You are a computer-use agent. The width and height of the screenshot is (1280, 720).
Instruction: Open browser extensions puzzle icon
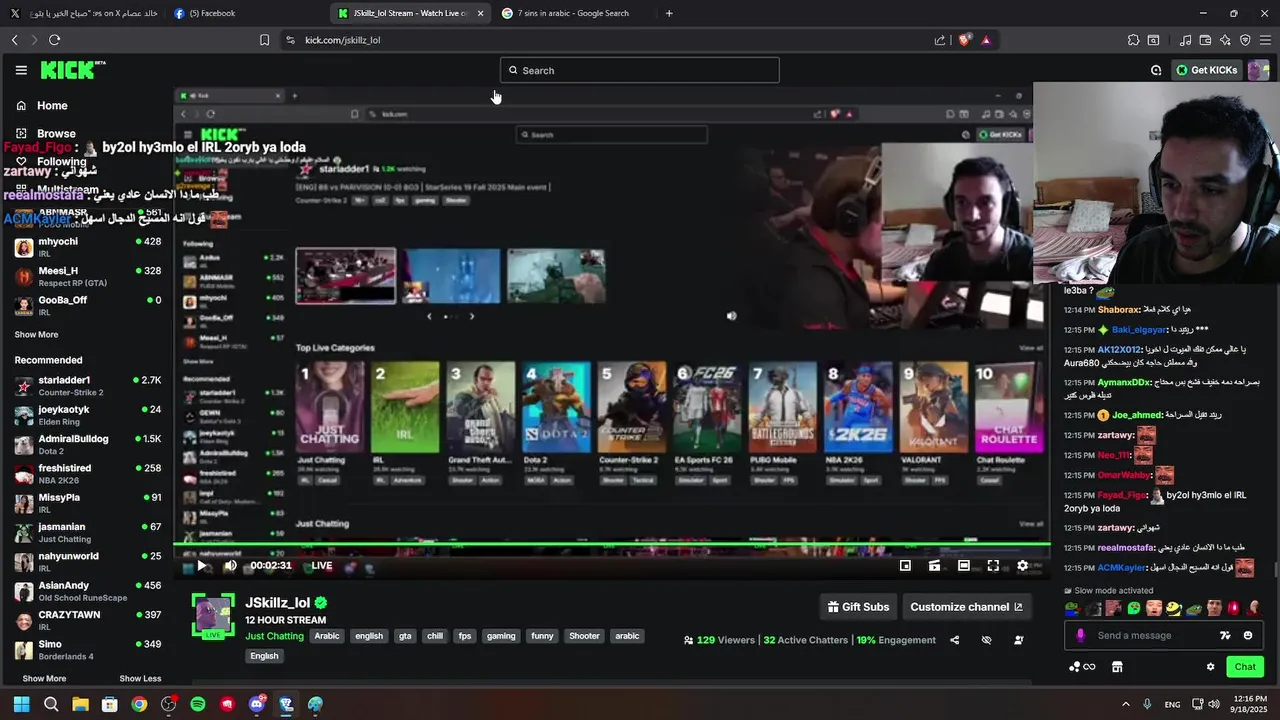point(1133,40)
